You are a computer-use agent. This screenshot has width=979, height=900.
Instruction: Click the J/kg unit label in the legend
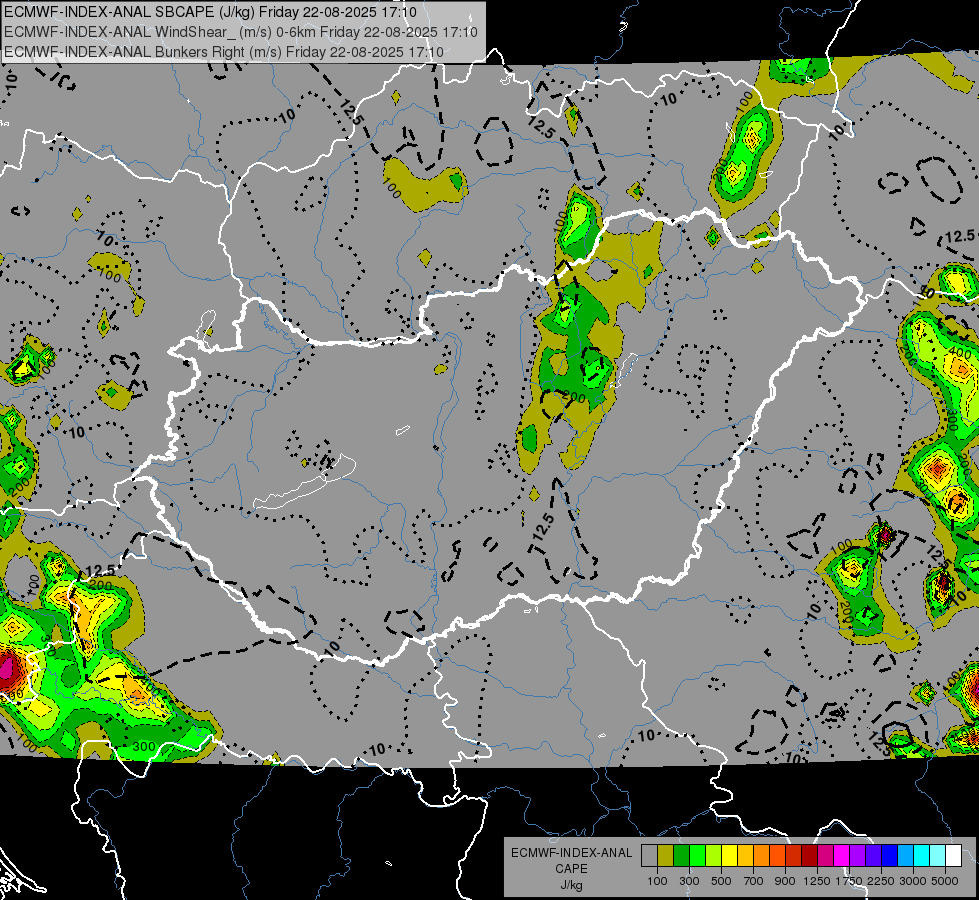point(571,885)
